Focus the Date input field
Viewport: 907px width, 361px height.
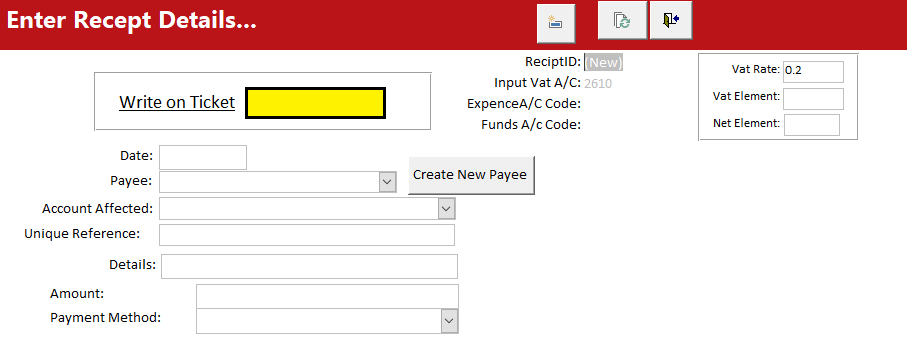click(203, 157)
